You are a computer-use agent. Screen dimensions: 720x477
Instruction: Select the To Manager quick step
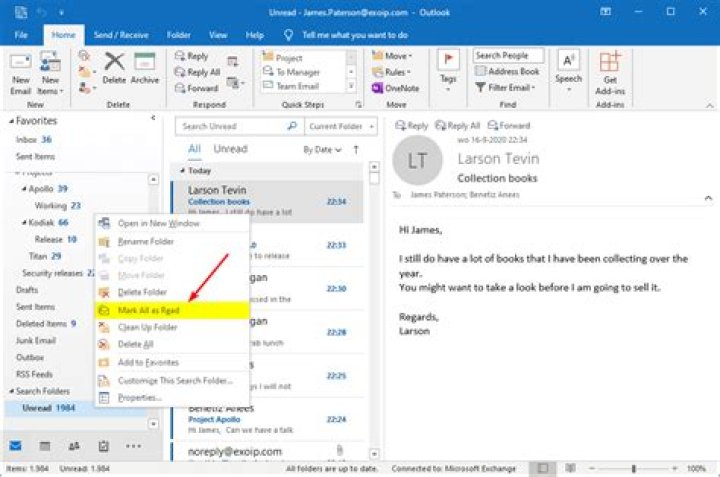pos(303,72)
